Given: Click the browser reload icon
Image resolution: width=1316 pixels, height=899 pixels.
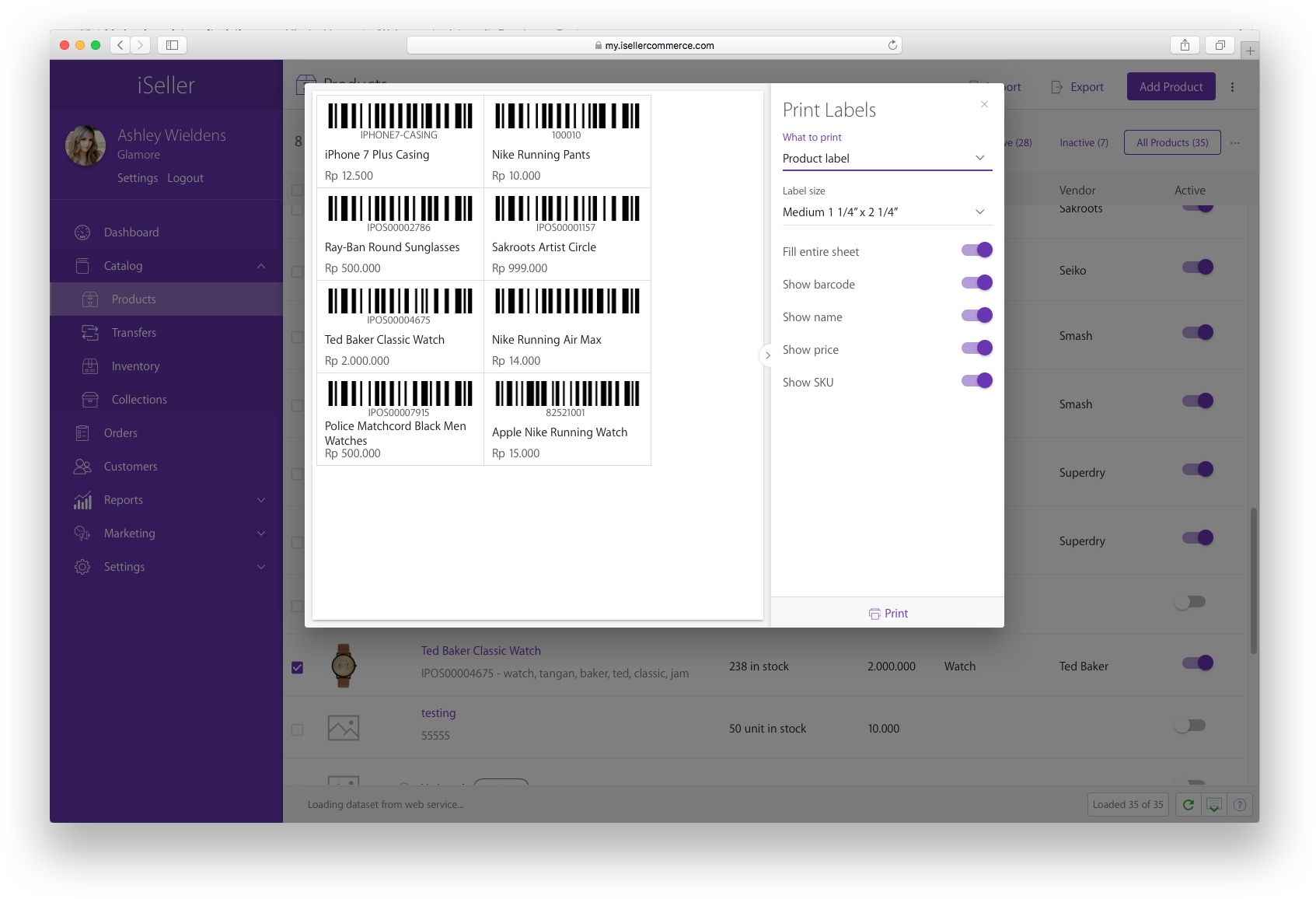Looking at the screenshot, I should (892, 45).
